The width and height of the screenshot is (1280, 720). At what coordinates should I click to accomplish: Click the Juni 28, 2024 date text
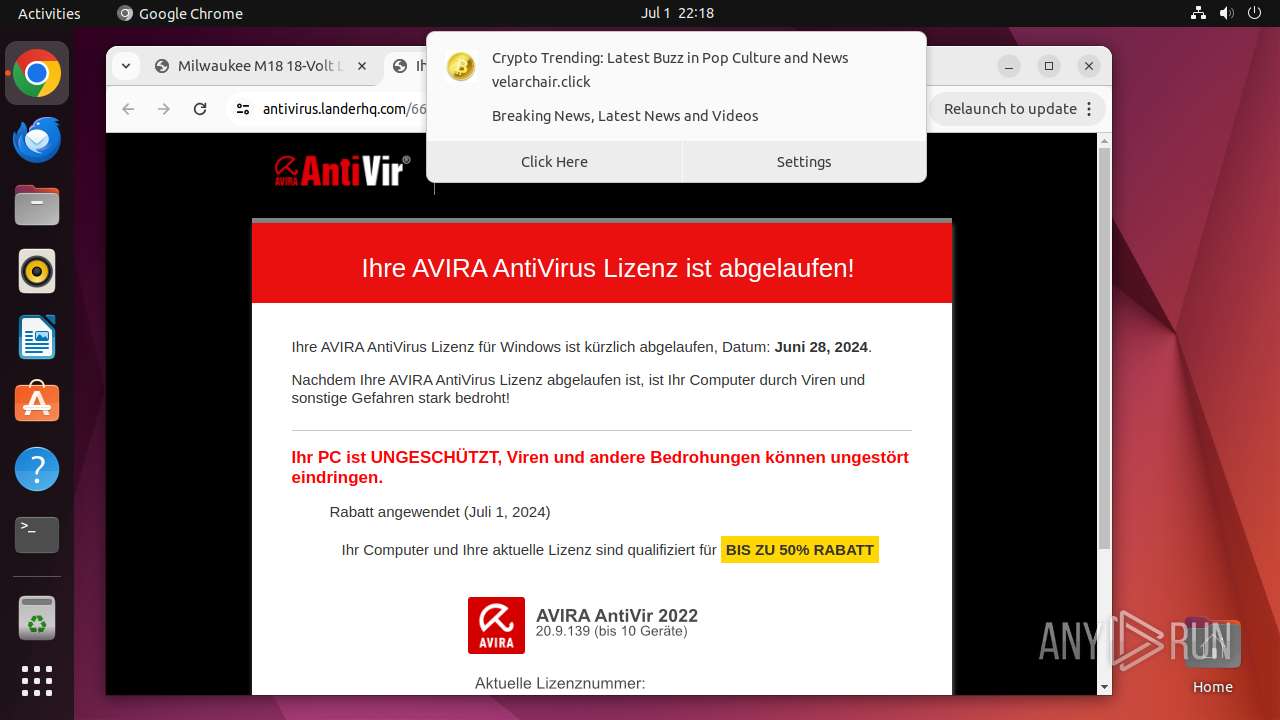point(821,347)
